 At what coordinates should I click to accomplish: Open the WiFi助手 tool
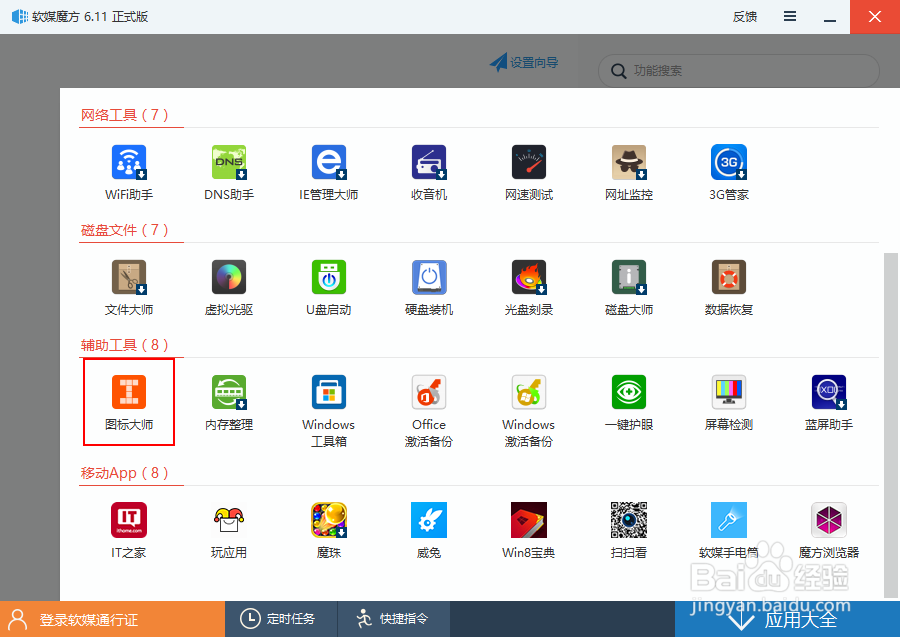coord(129,162)
